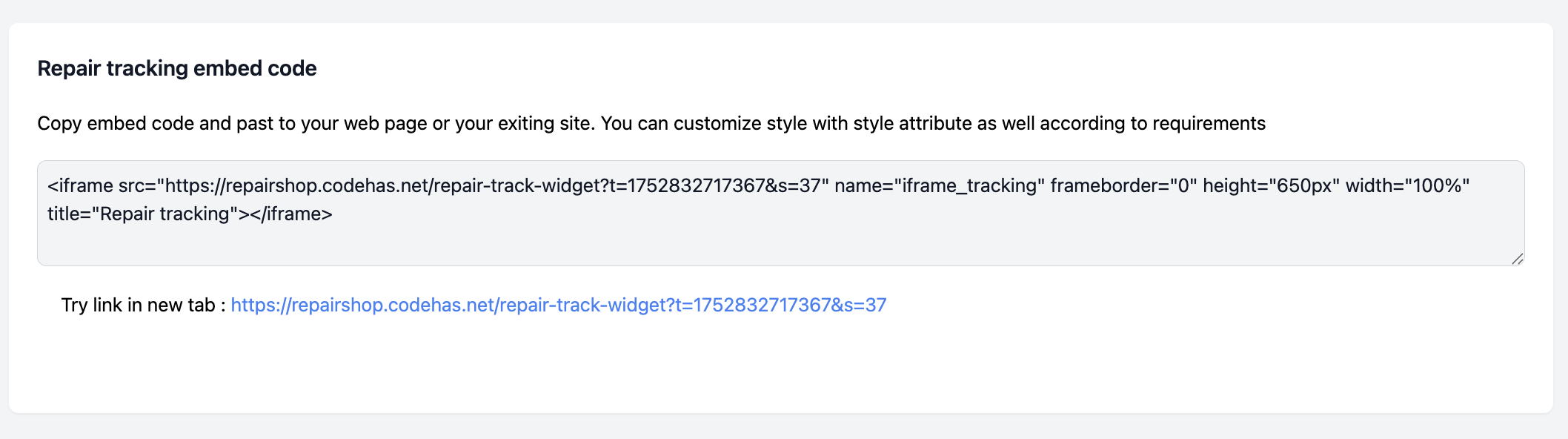Click the text area resize handle
The image size is (1568, 439).
click(1517, 259)
